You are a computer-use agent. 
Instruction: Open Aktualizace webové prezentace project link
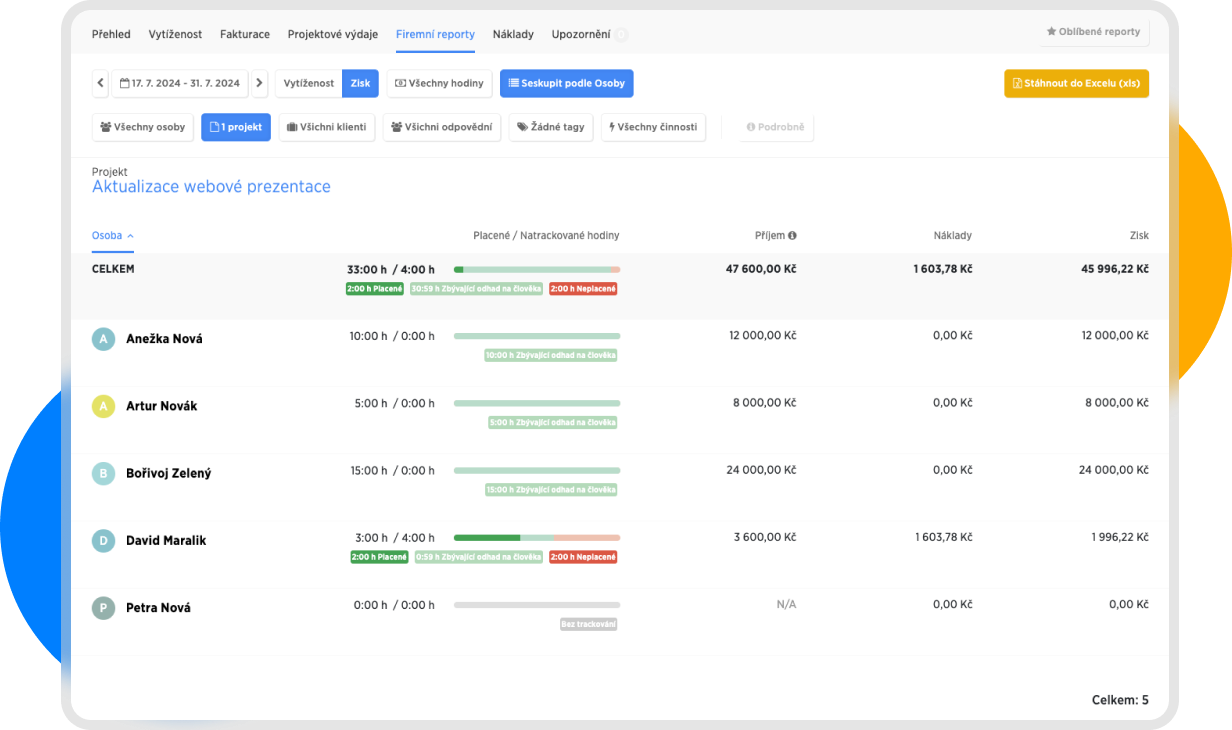211,187
